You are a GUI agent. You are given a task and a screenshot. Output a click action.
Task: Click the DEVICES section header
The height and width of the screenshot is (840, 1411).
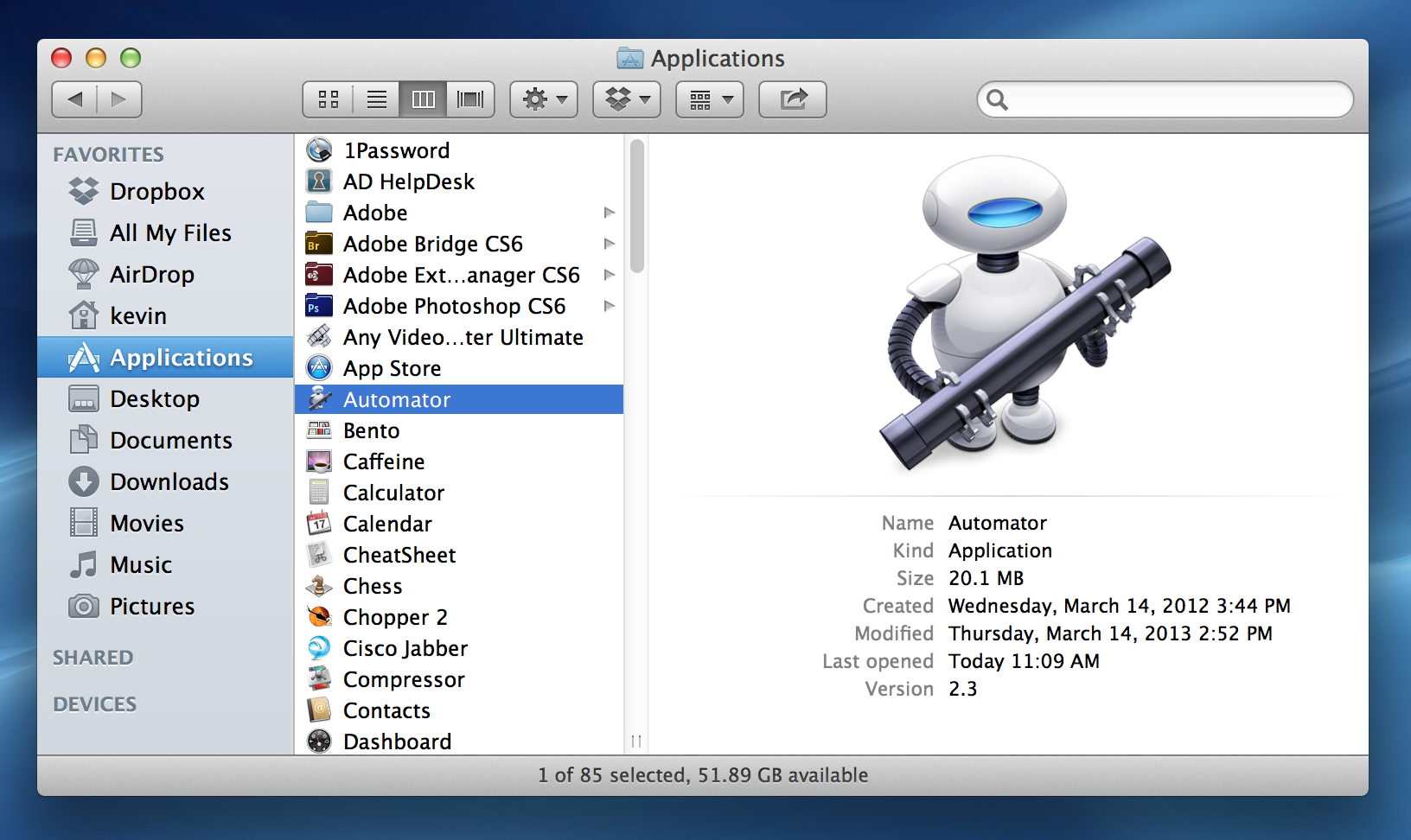(94, 704)
